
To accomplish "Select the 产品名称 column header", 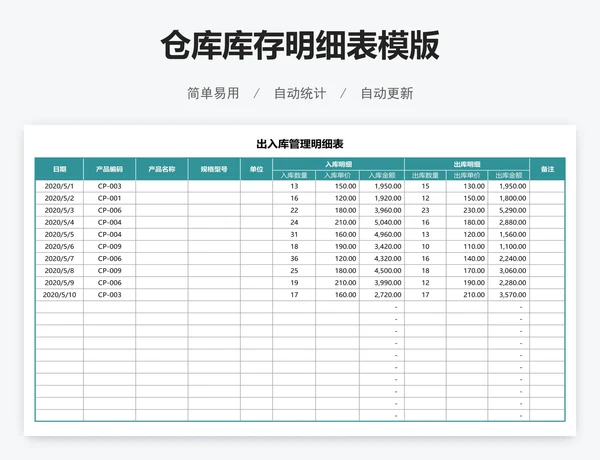I will 162,169.
